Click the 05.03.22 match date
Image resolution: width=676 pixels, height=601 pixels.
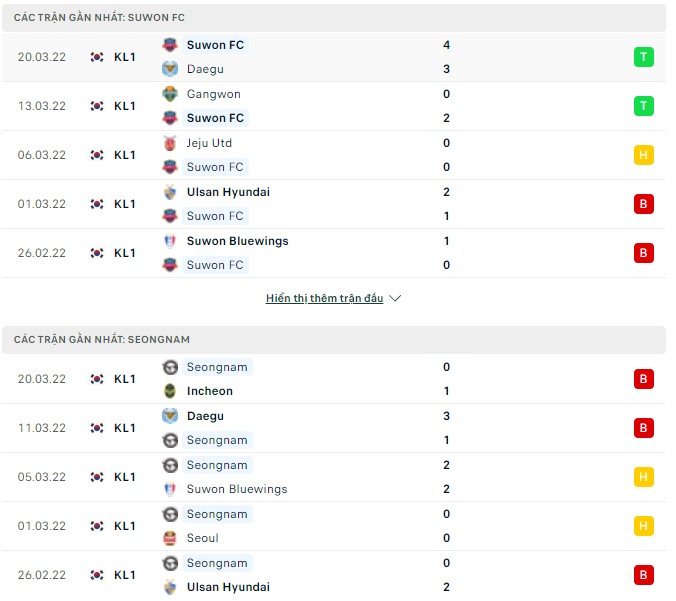coord(42,477)
